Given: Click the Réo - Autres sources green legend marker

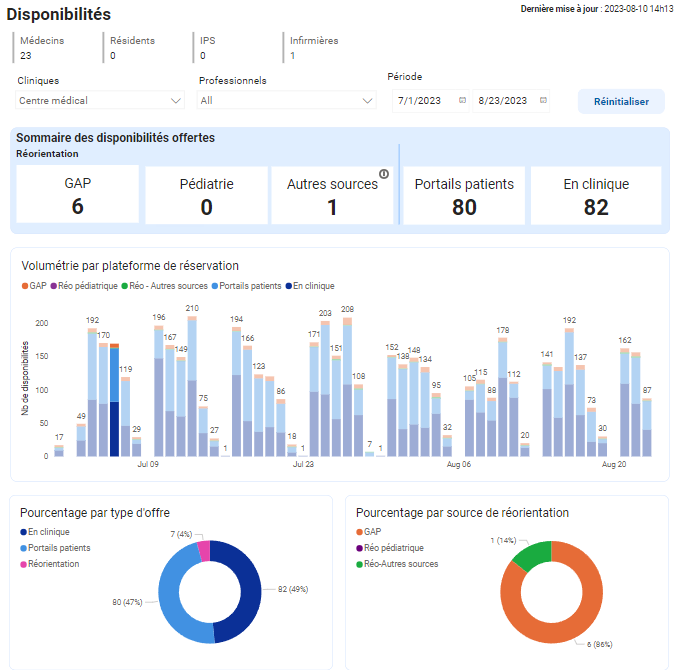Looking at the screenshot, I should [x=125, y=286].
